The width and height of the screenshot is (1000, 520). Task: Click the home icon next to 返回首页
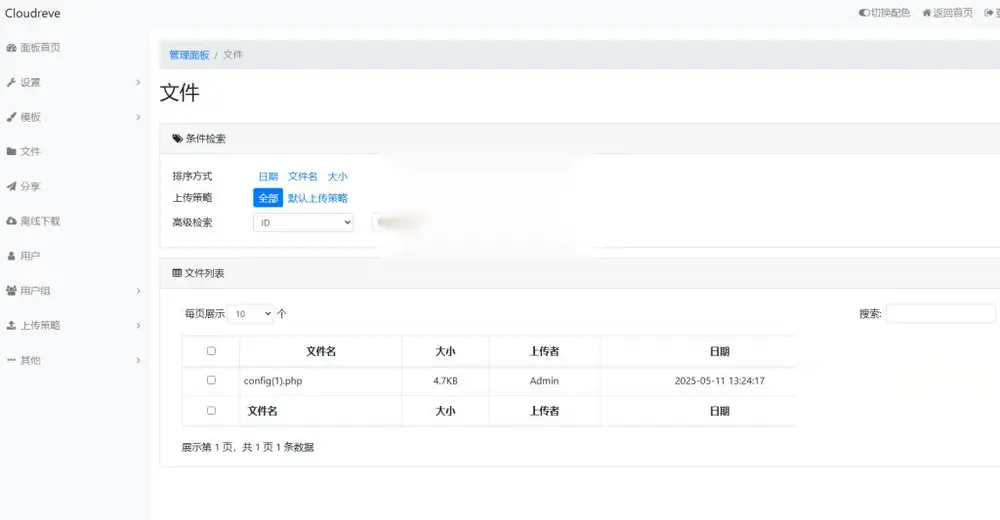click(927, 13)
